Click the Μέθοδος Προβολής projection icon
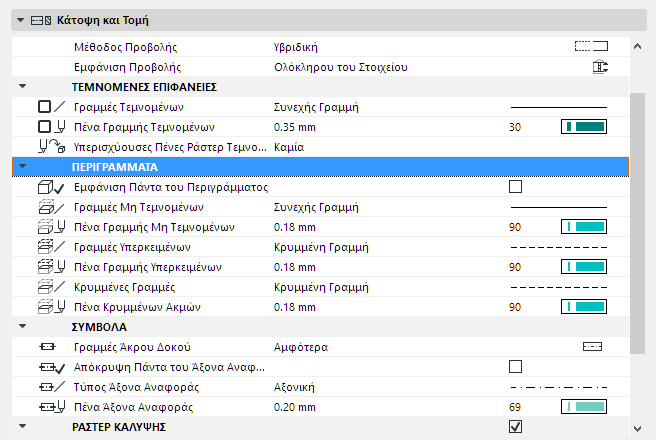Image resolution: width=656 pixels, height=440 pixels. pyautogui.click(x=592, y=46)
